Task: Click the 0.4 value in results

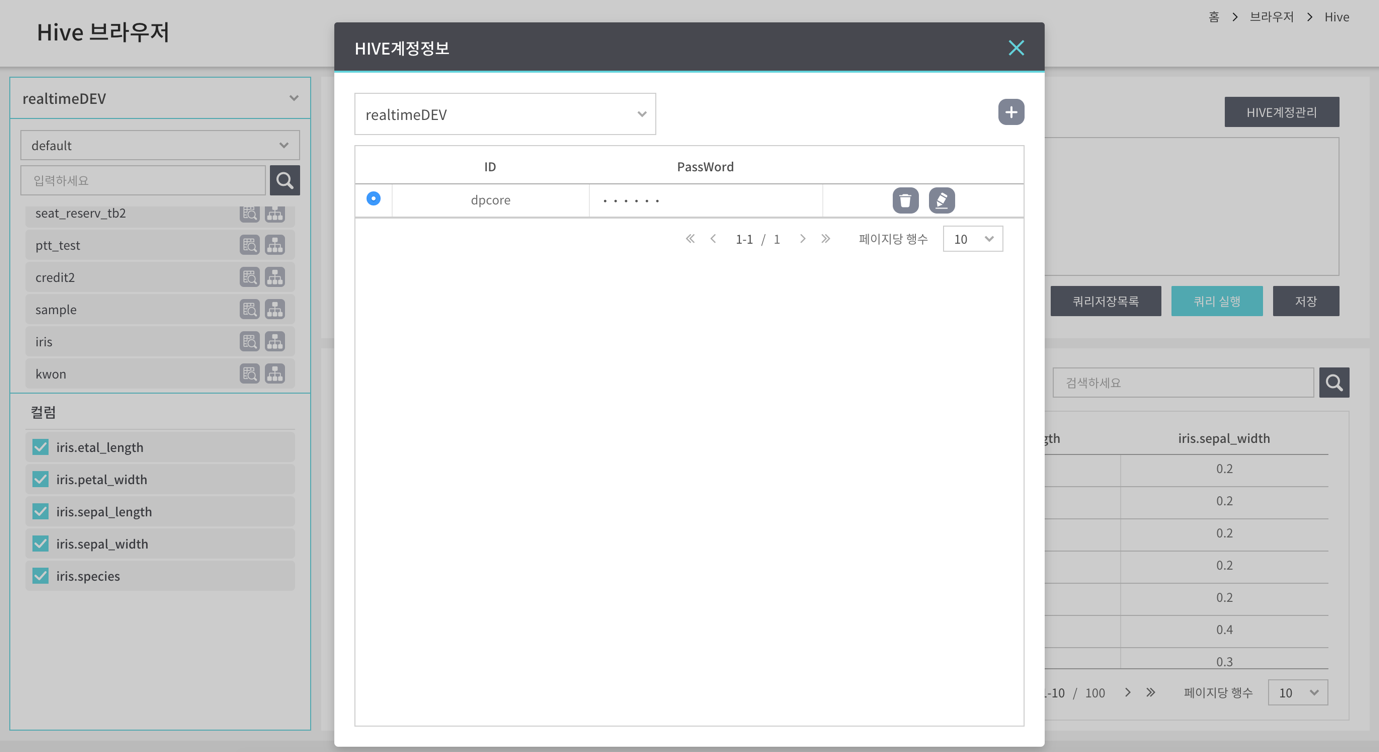Action: coord(1224,629)
